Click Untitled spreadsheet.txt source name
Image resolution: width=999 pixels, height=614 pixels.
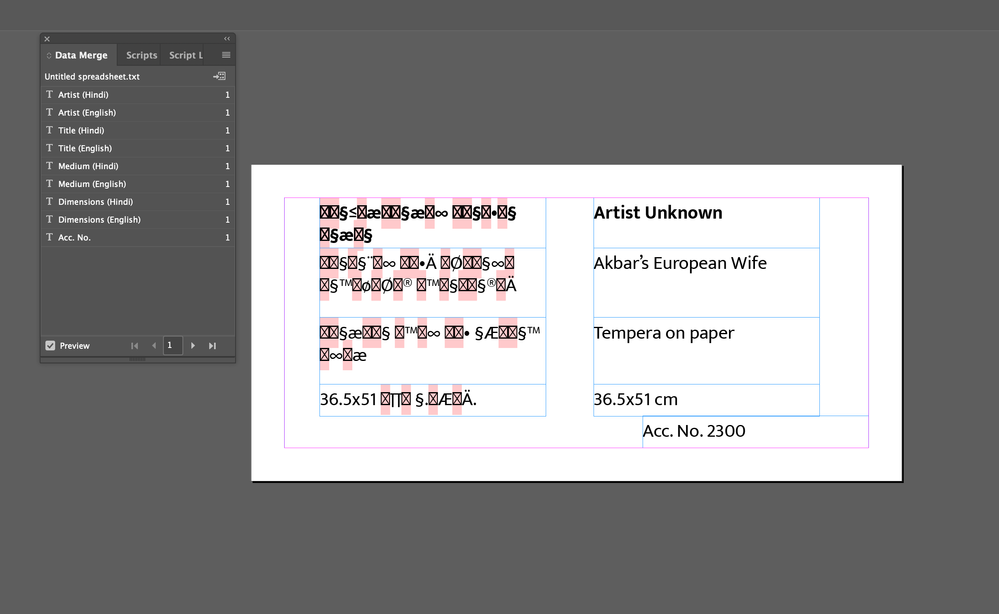(92, 76)
